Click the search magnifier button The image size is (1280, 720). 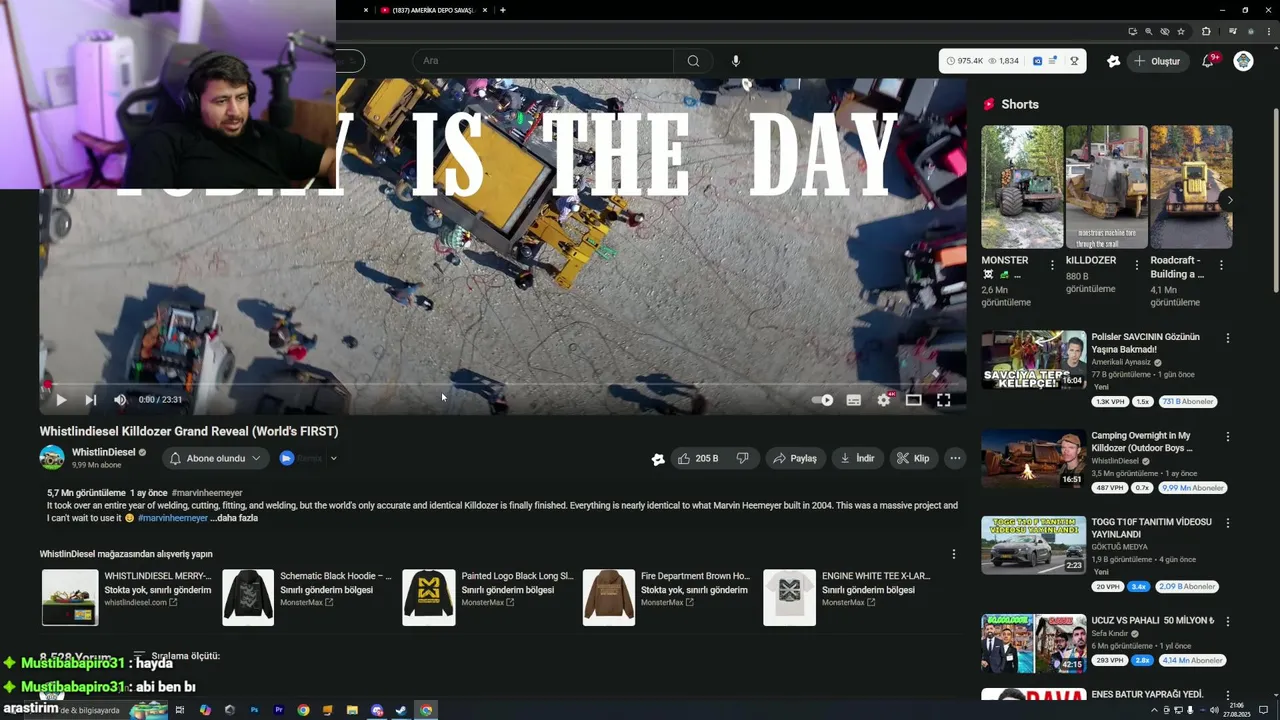tap(693, 61)
